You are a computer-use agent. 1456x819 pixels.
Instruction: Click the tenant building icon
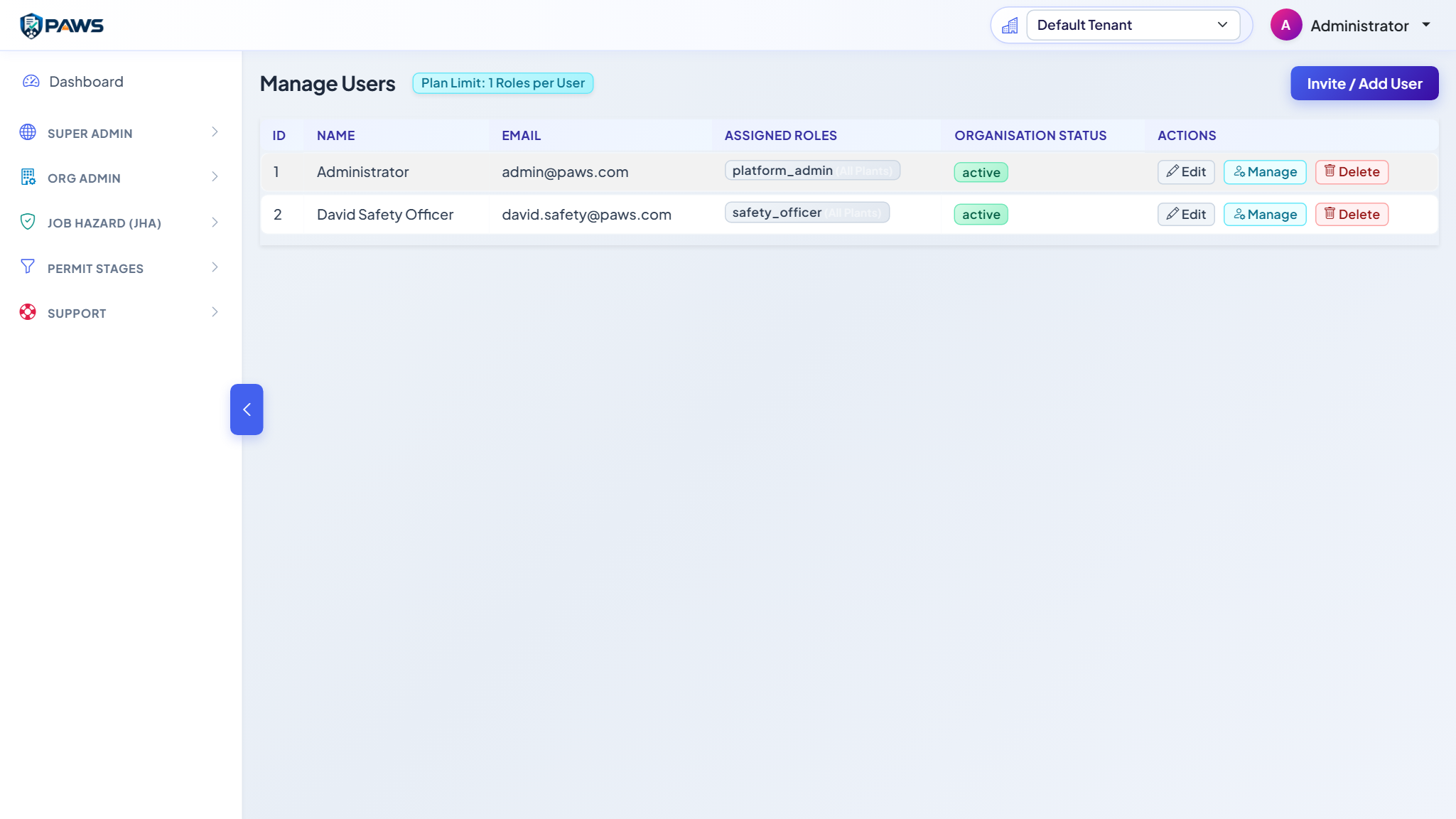[1010, 26]
